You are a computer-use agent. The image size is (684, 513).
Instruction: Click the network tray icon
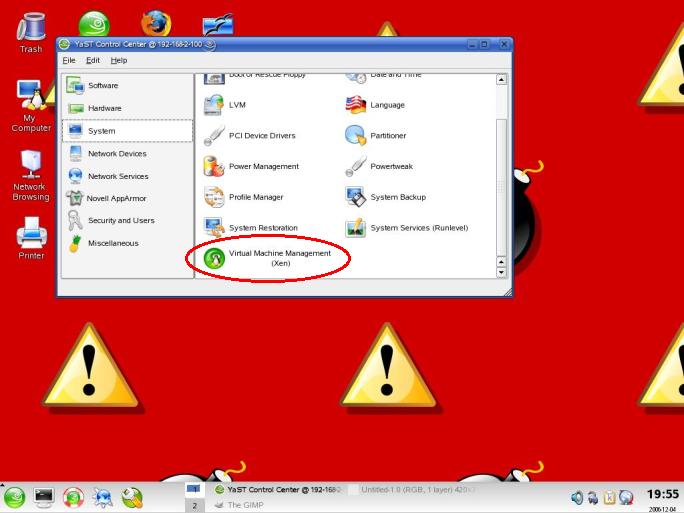[593, 498]
